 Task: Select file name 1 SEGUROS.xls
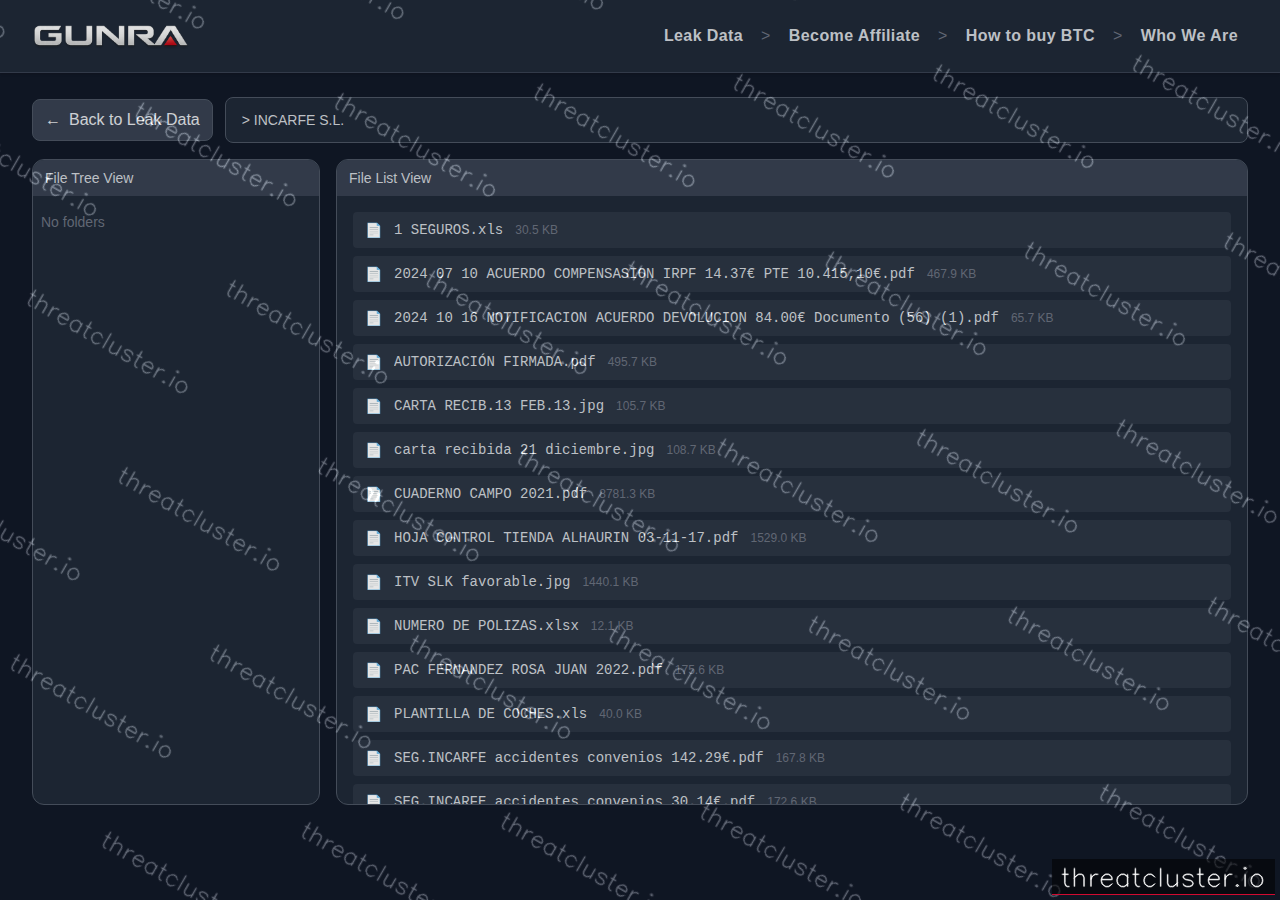point(448,230)
